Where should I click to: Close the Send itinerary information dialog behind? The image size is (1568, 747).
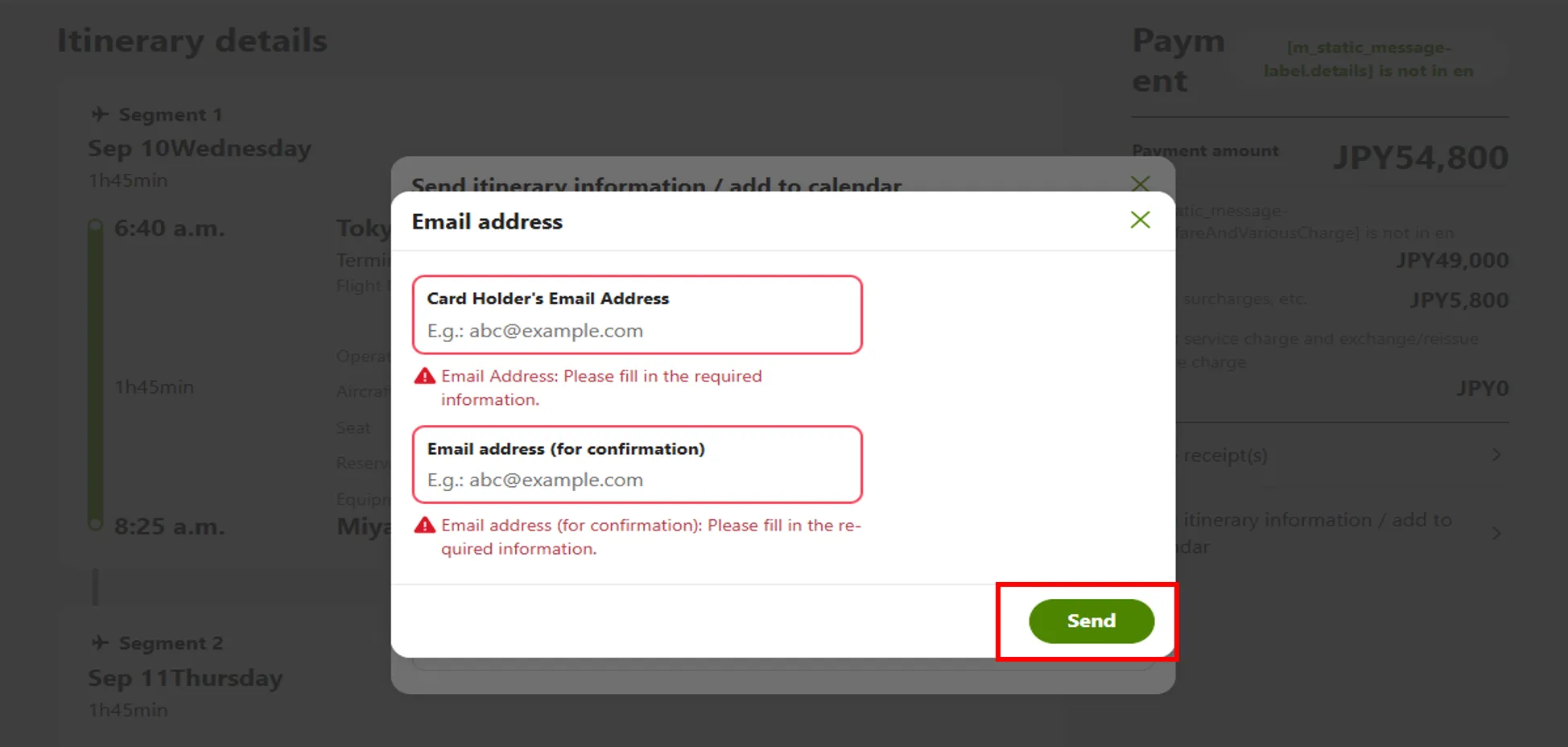1140,184
